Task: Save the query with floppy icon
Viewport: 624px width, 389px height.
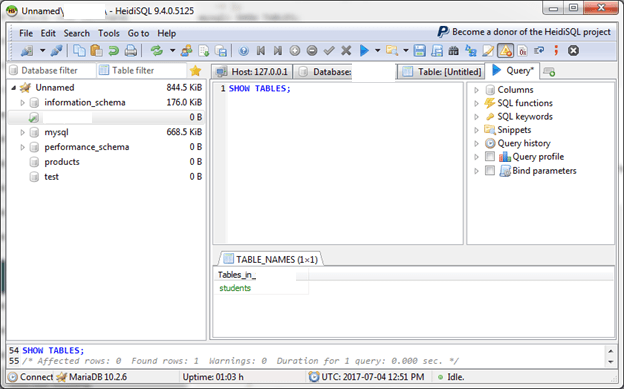Action: click(x=419, y=51)
